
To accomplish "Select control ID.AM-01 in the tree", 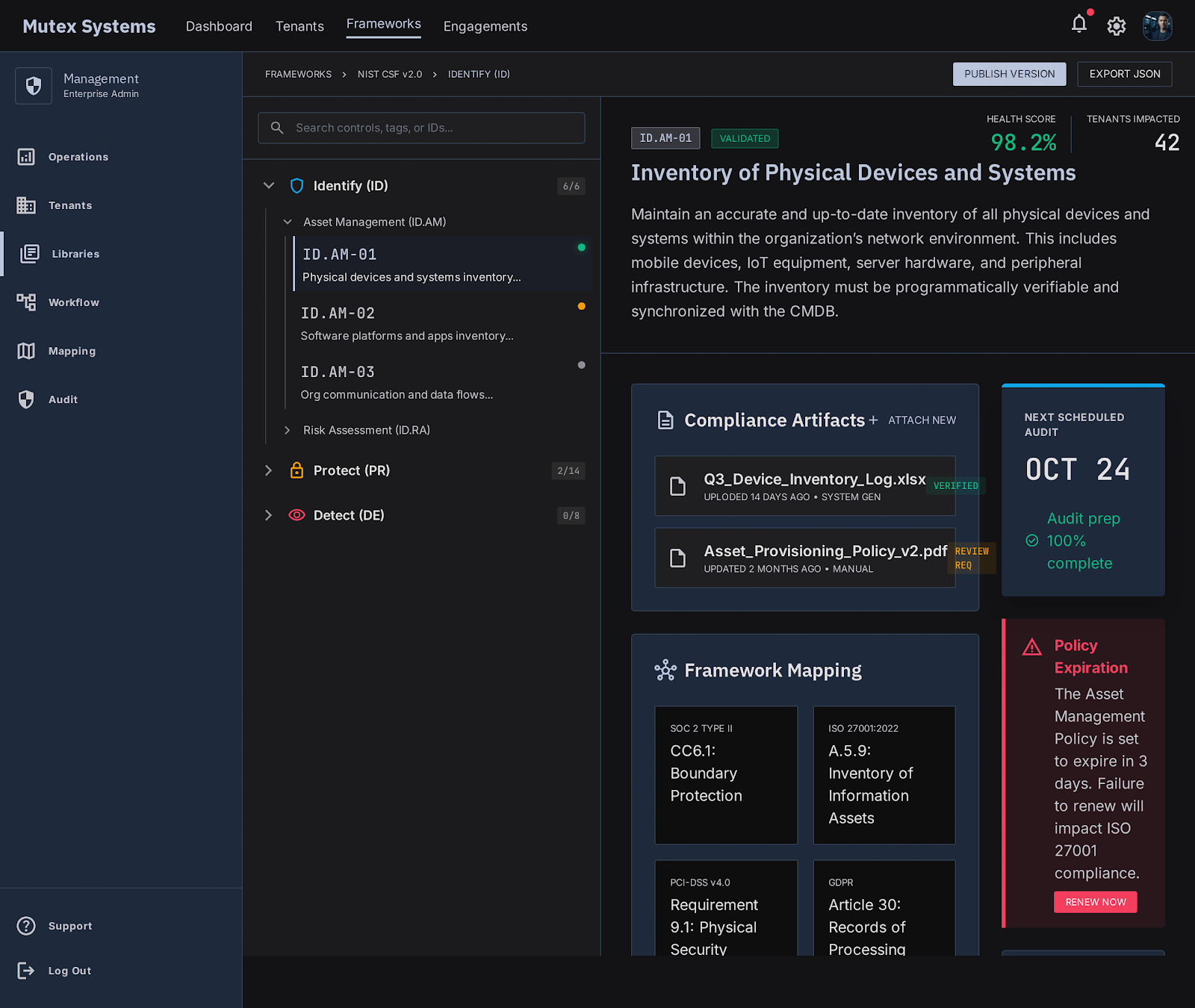I will tap(442, 264).
